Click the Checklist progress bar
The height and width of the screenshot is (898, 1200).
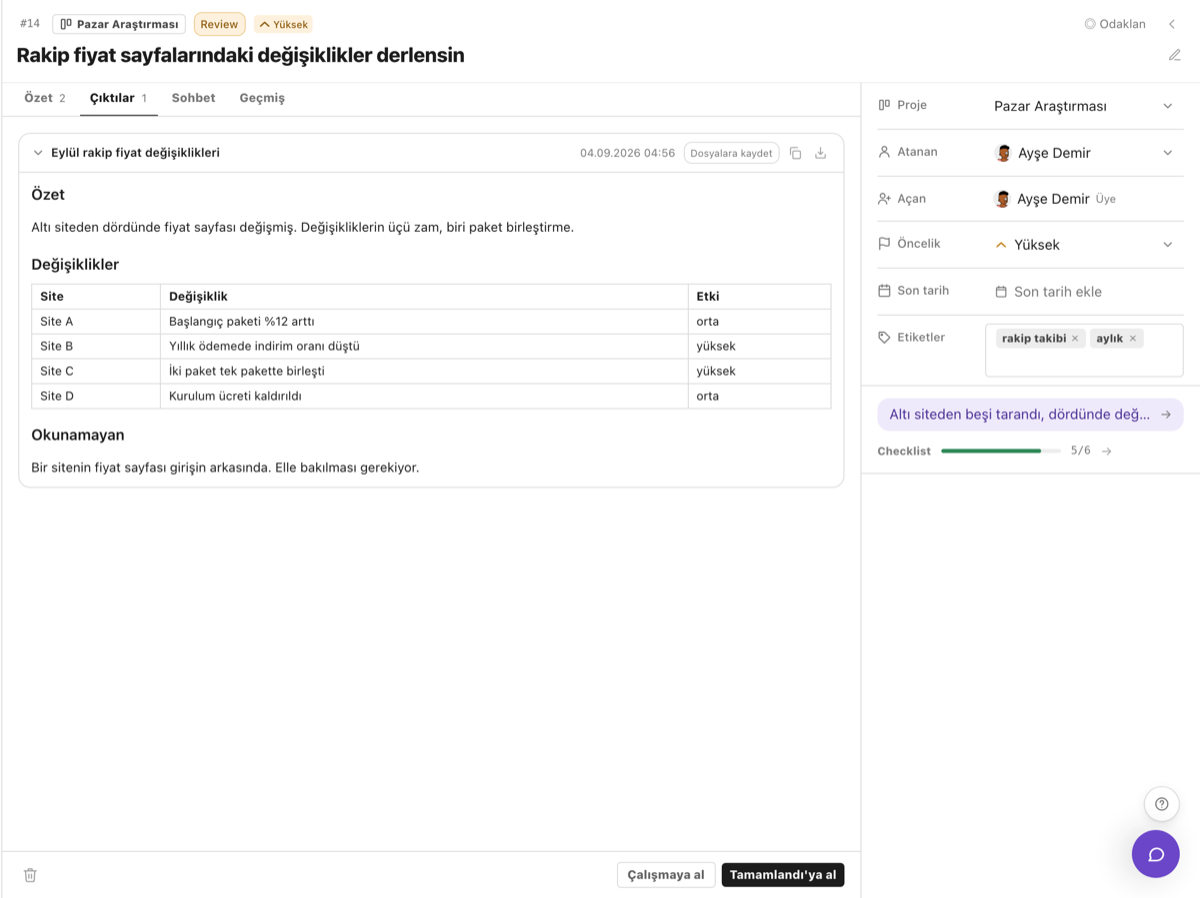click(x=1001, y=451)
